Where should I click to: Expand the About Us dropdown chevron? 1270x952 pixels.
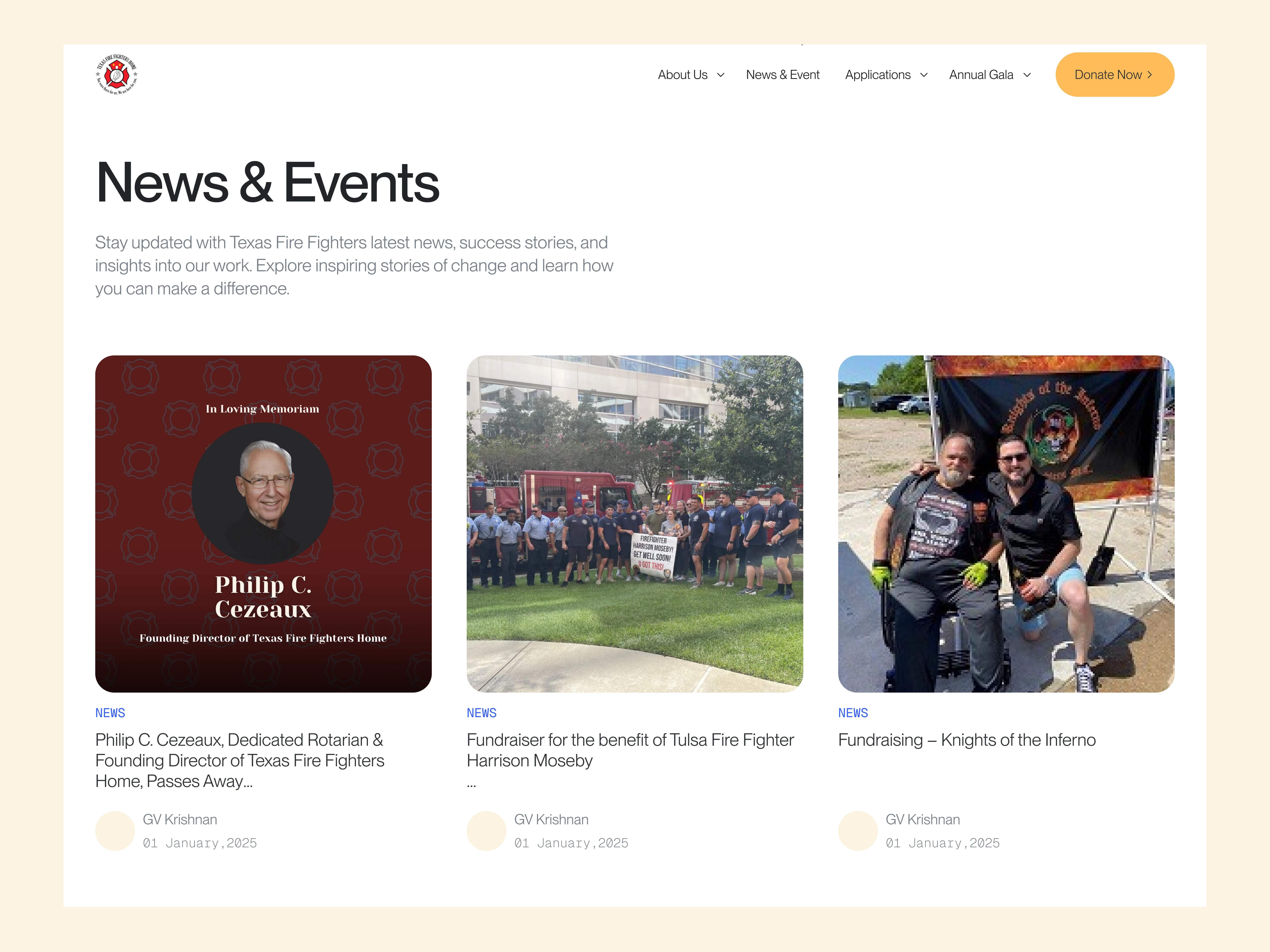point(721,75)
